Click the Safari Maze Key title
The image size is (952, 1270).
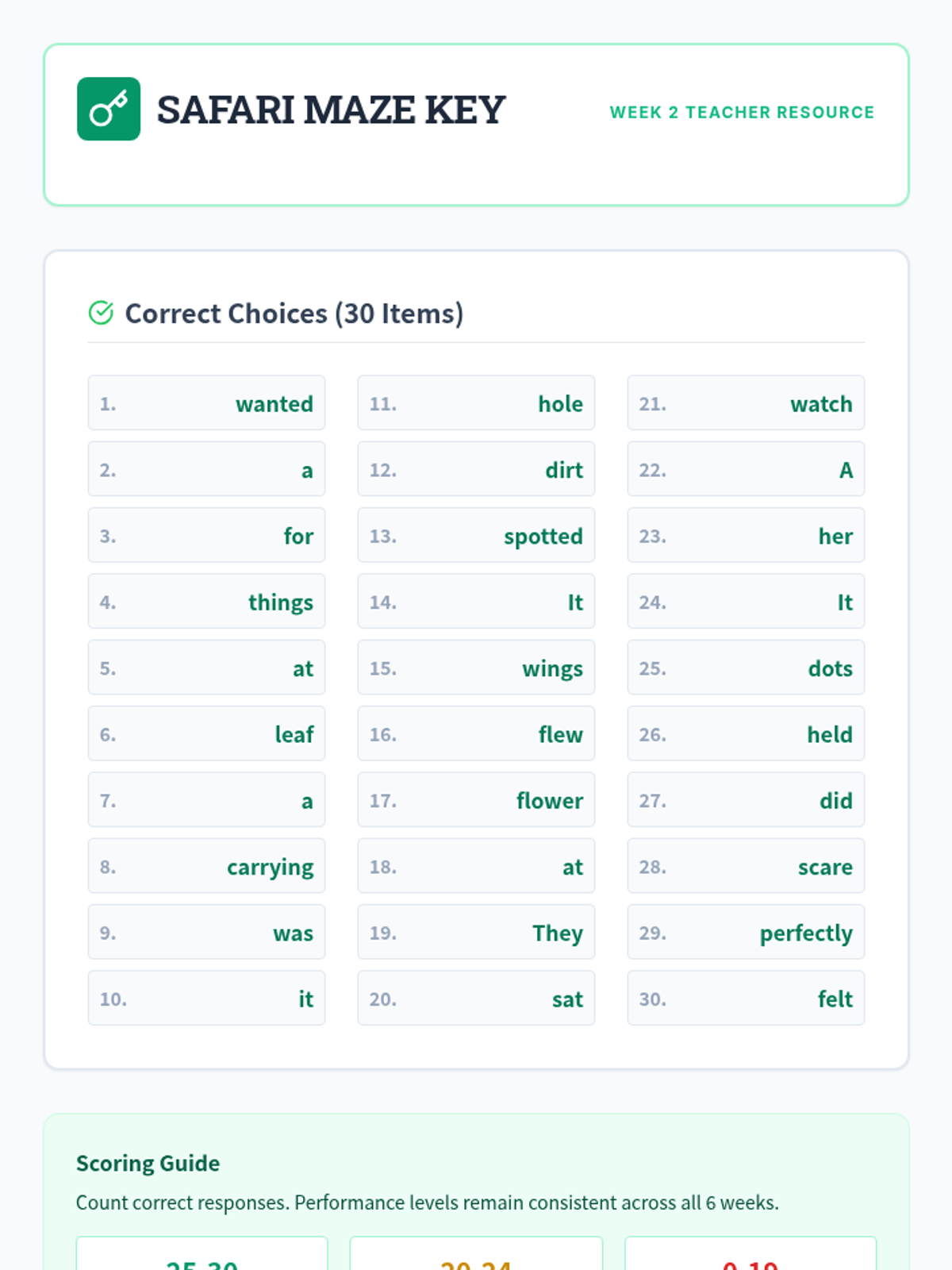(331, 110)
